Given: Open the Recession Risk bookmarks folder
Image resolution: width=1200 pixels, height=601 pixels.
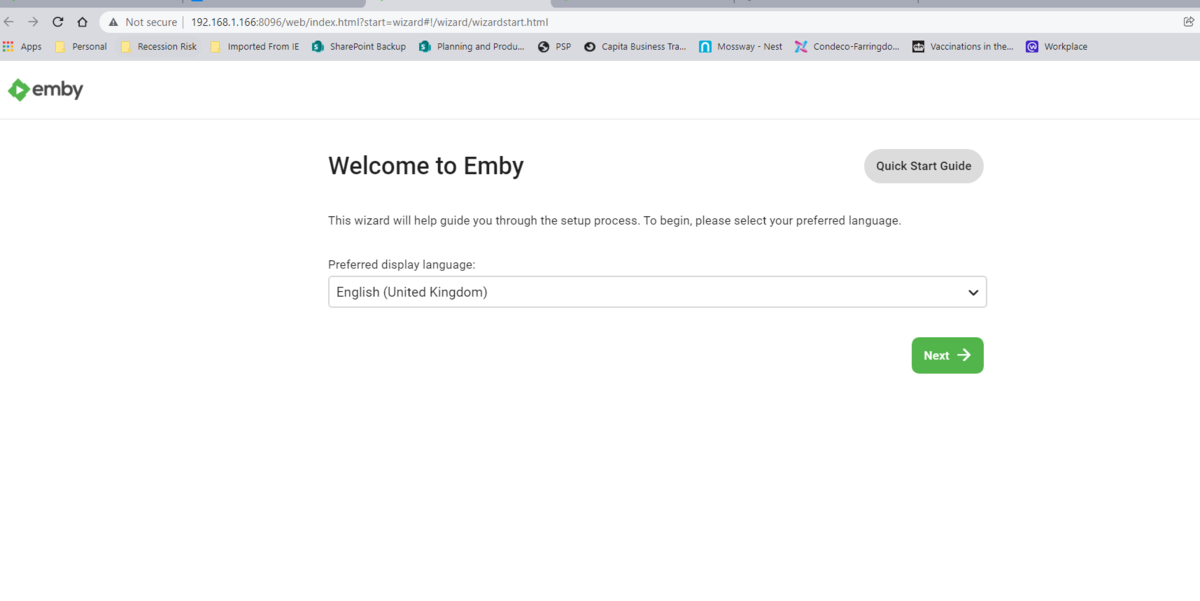Looking at the screenshot, I should [158, 47].
